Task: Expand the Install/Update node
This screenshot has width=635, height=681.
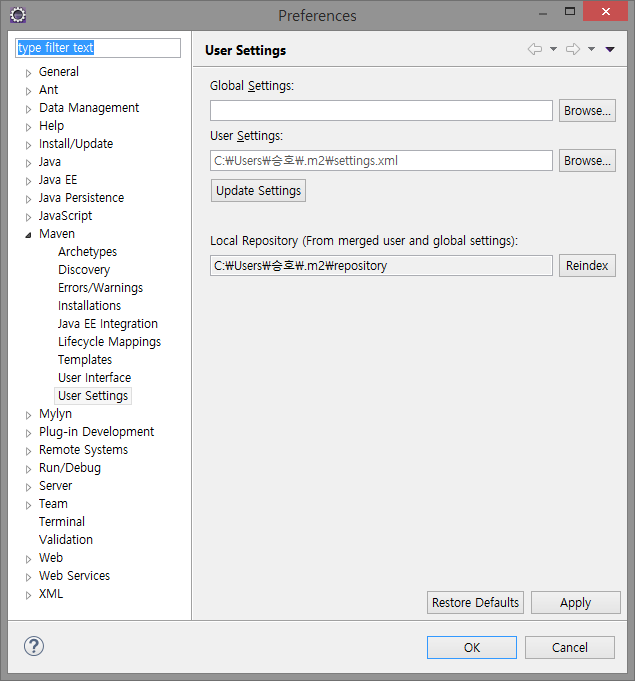Action: pos(28,145)
